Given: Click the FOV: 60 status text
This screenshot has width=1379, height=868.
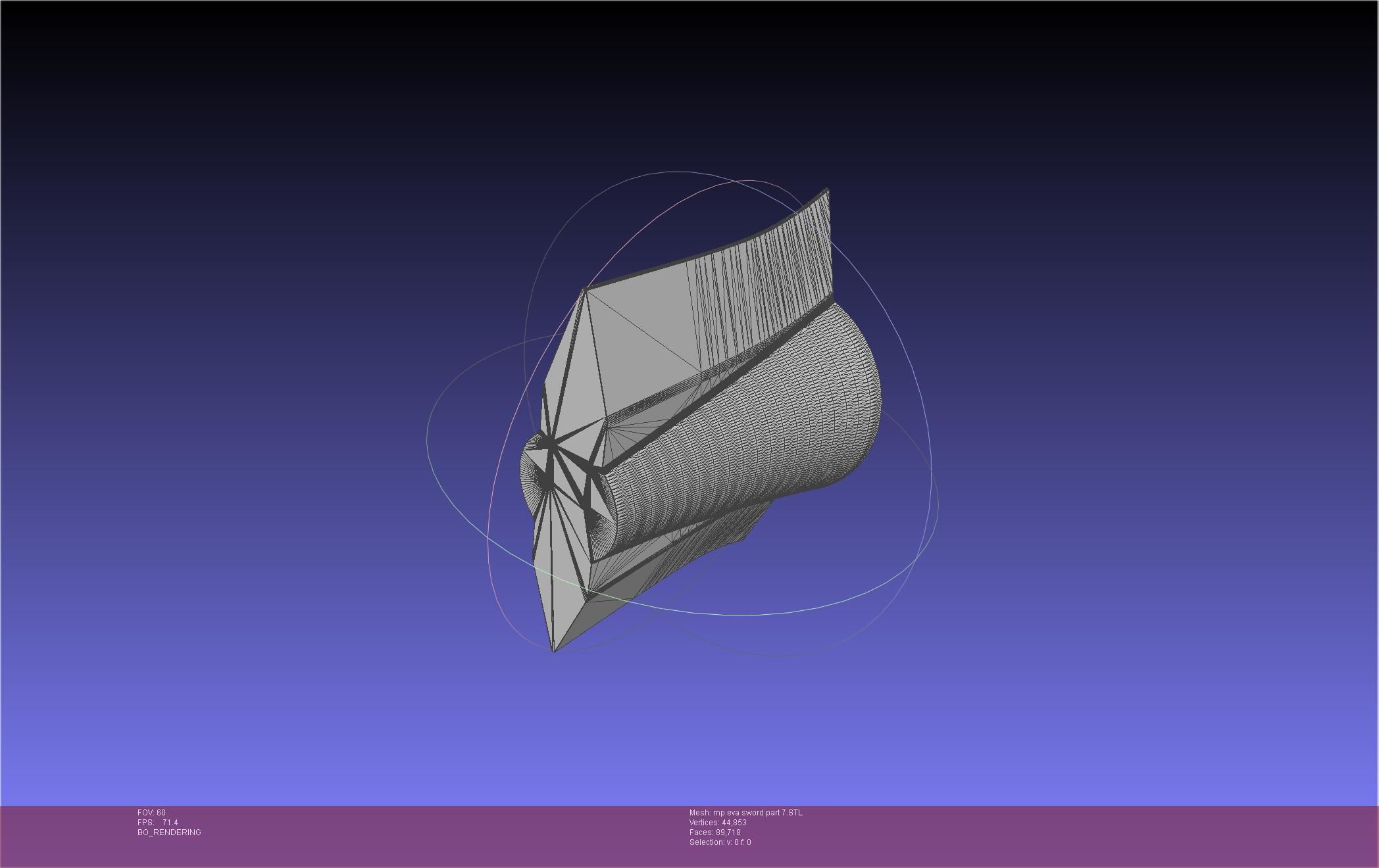Looking at the screenshot, I should (151, 813).
